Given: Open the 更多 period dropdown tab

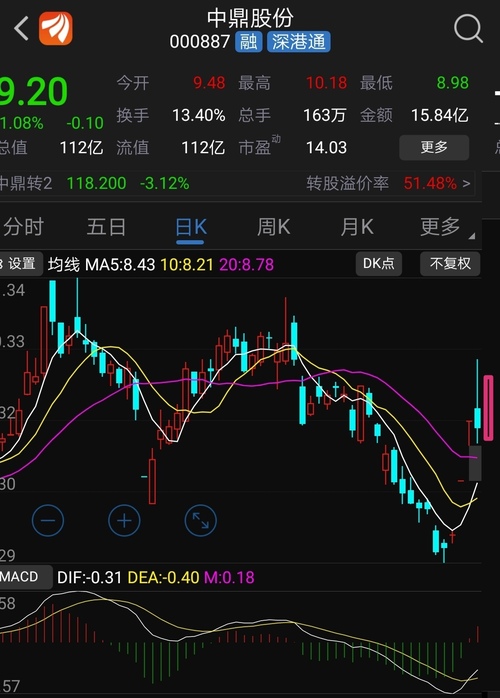Looking at the screenshot, I should pos(445,227).
